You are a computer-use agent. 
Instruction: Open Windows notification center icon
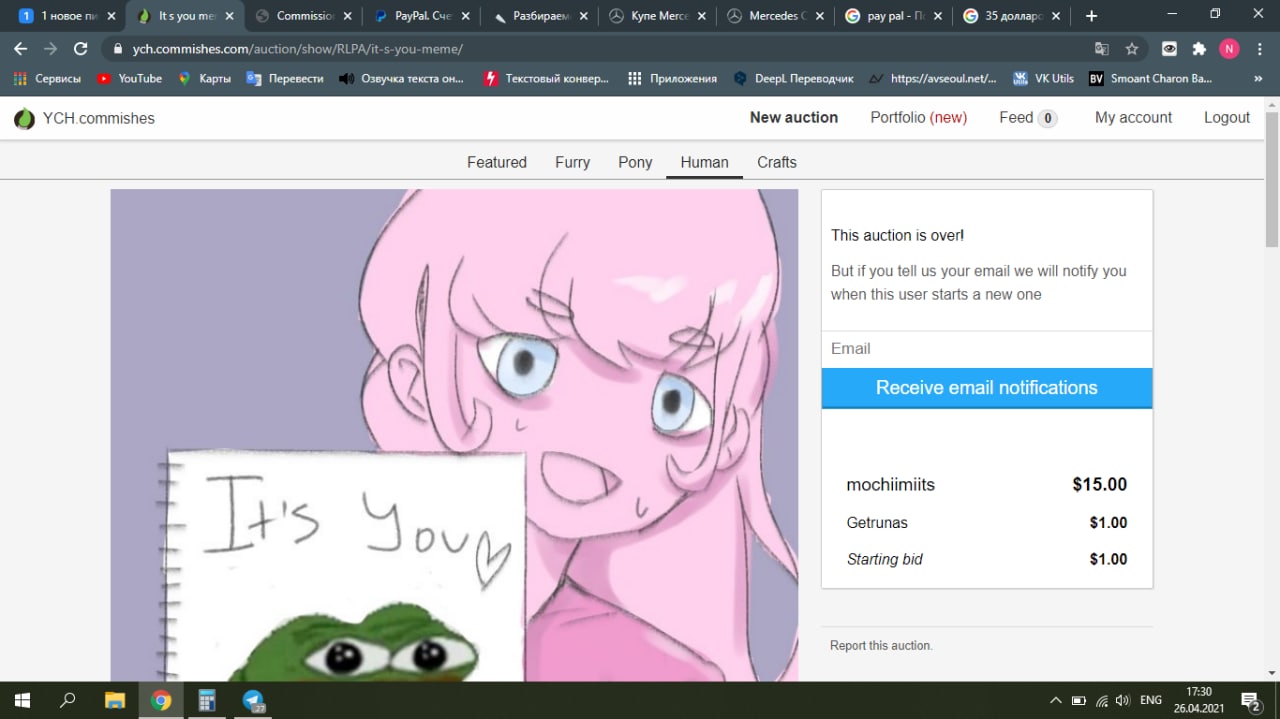tap(1250, 700)
